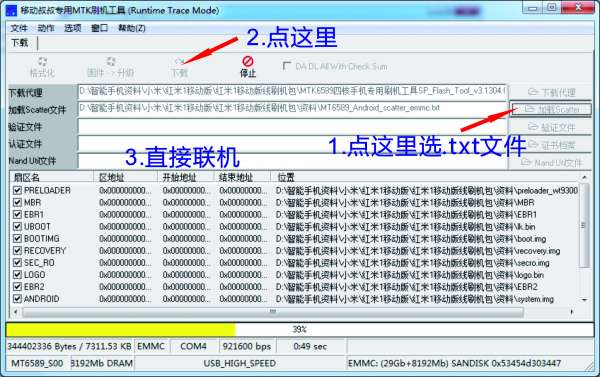Open the 选项 (Options) menu
Viewport: 600px width, 377px height.
(72, 28)
